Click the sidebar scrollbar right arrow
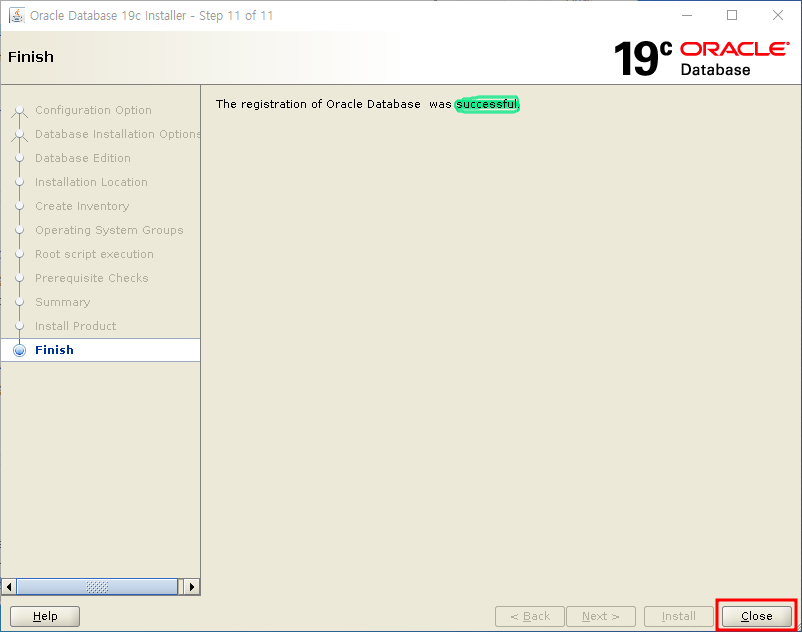Screen dimensions: 802x632 192,586
